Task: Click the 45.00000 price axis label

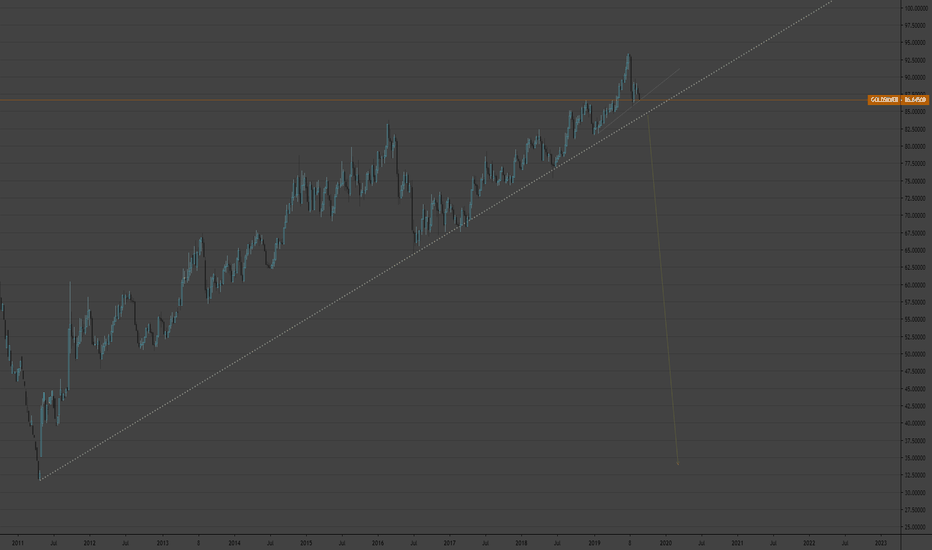Action: click(915, 389)
